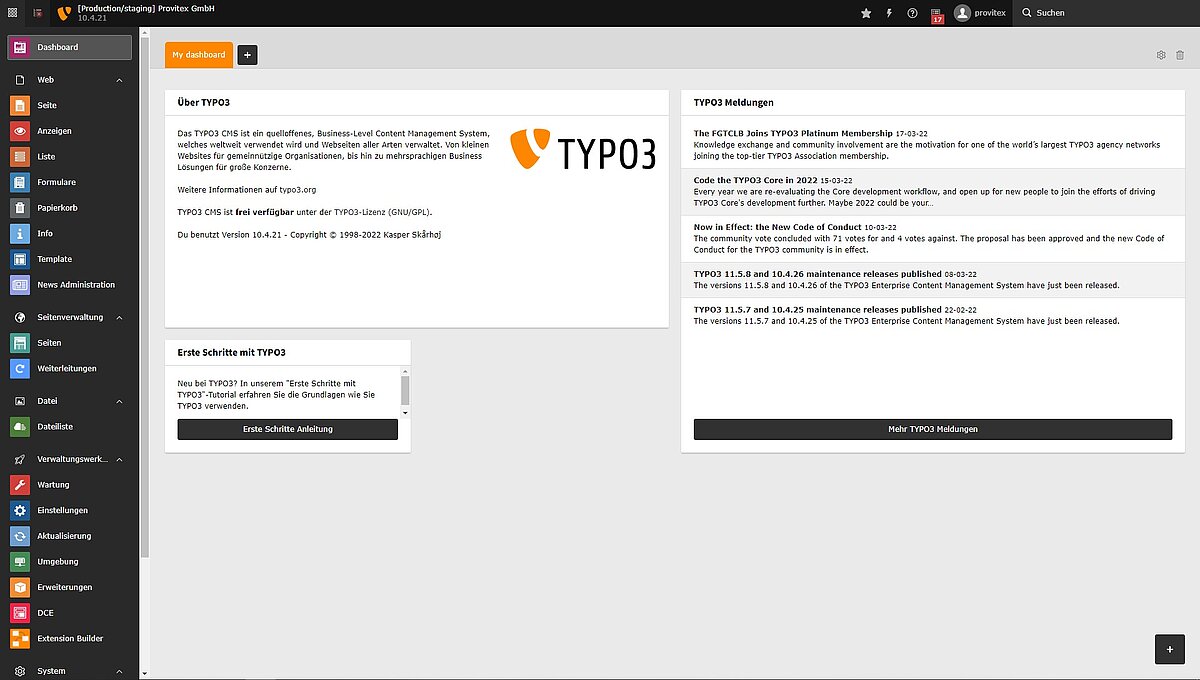Open help question mark icon

tap(912, 13)
